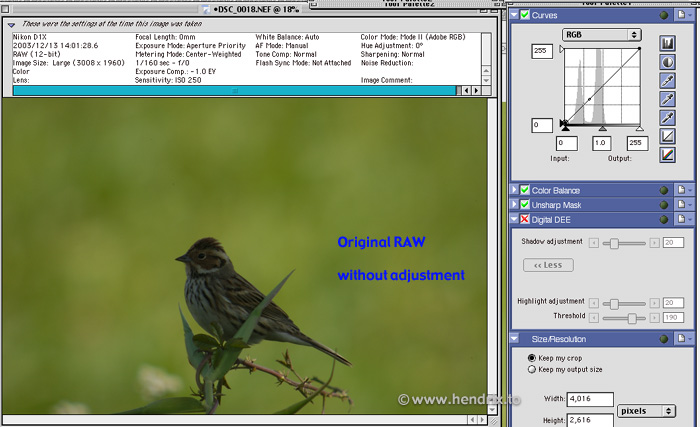This screenshot has height=427, width=700.
Task: Click the Color Balance green status dot
Action: (x=664, y=190)
